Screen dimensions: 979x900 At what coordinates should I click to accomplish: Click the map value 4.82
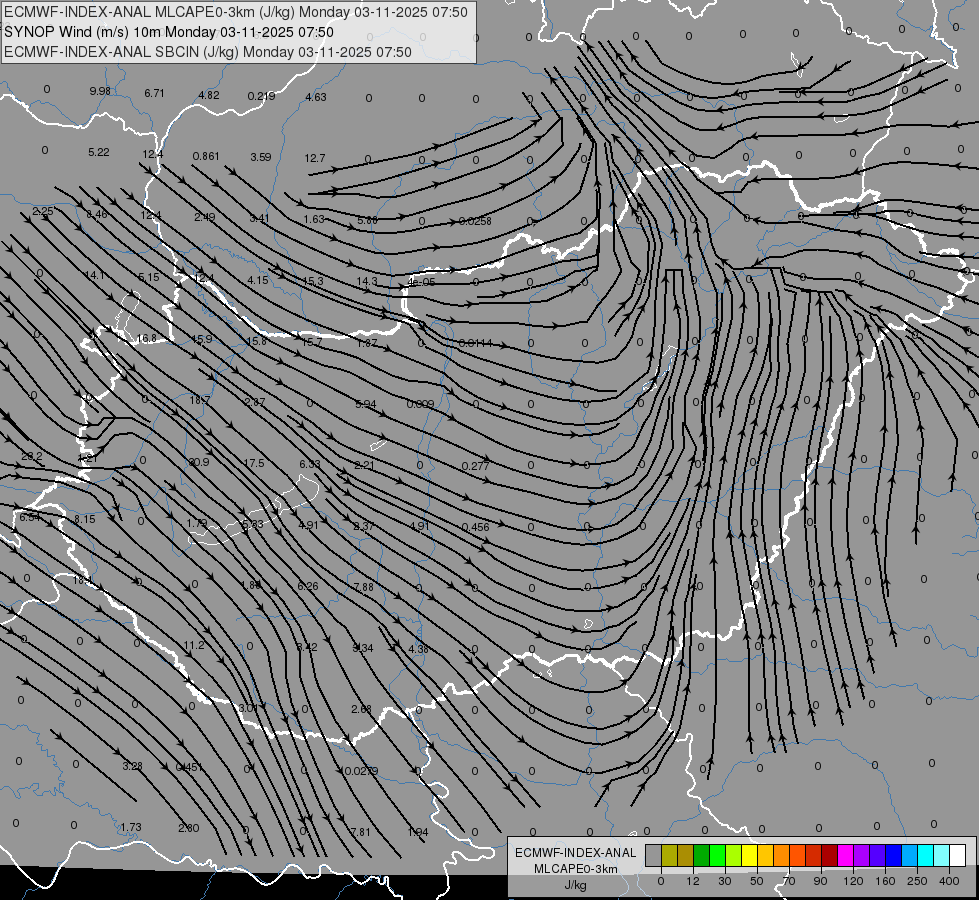(x=209, y=95)
